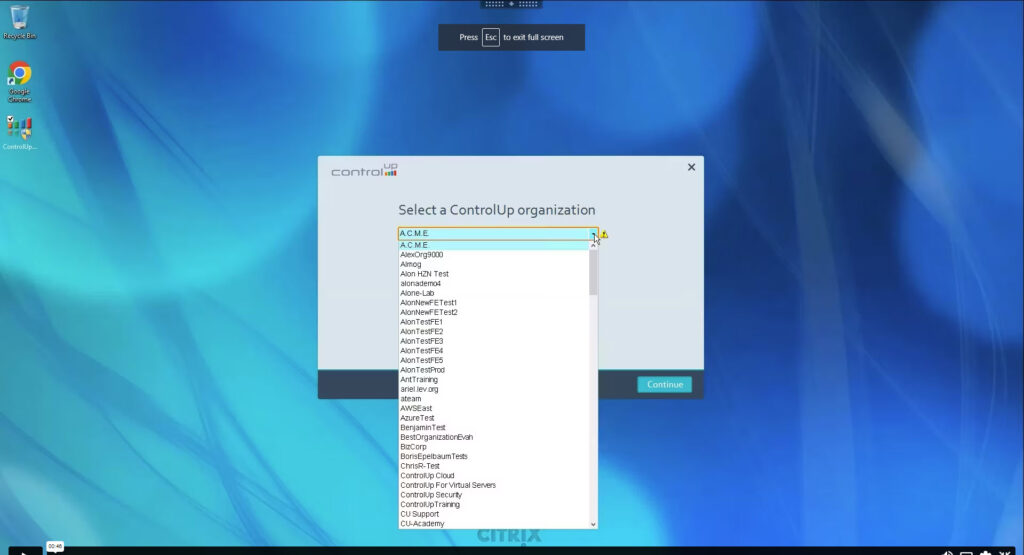This screenshot has width=1024, height=555.
Task: Choose AlexOrg9000 in the dropdown list
Action: [x=421, y=255]
